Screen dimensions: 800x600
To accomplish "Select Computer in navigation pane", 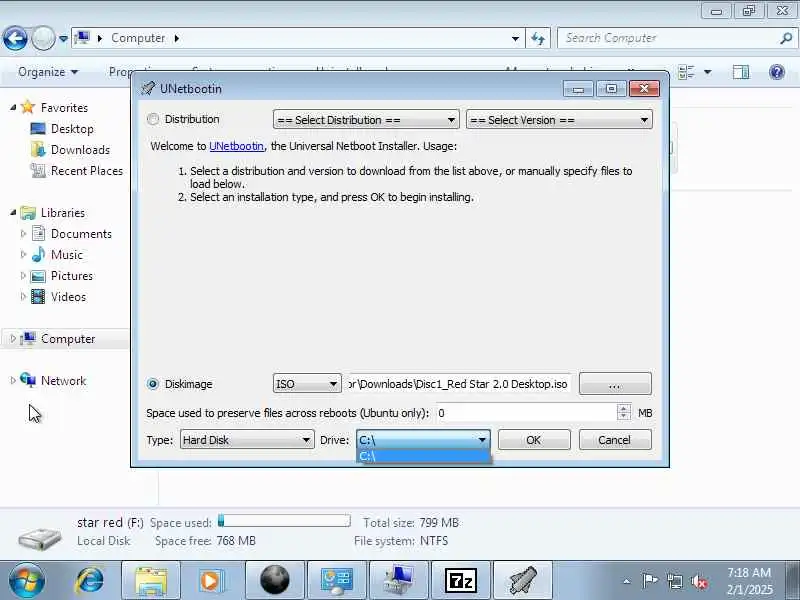I will (68, 339).
